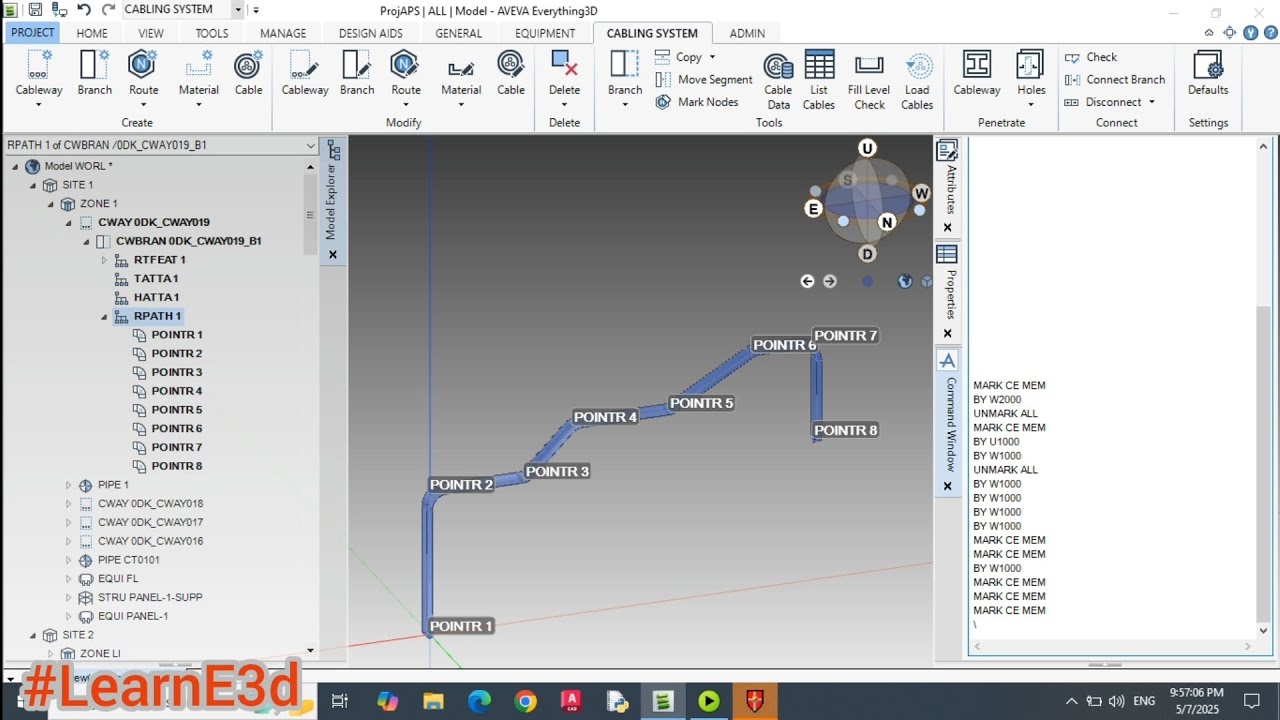Screen dimensions: 1280x720
Task: Expand the RTFEAT 1 tree node
Action: click(x=104, y=260)
